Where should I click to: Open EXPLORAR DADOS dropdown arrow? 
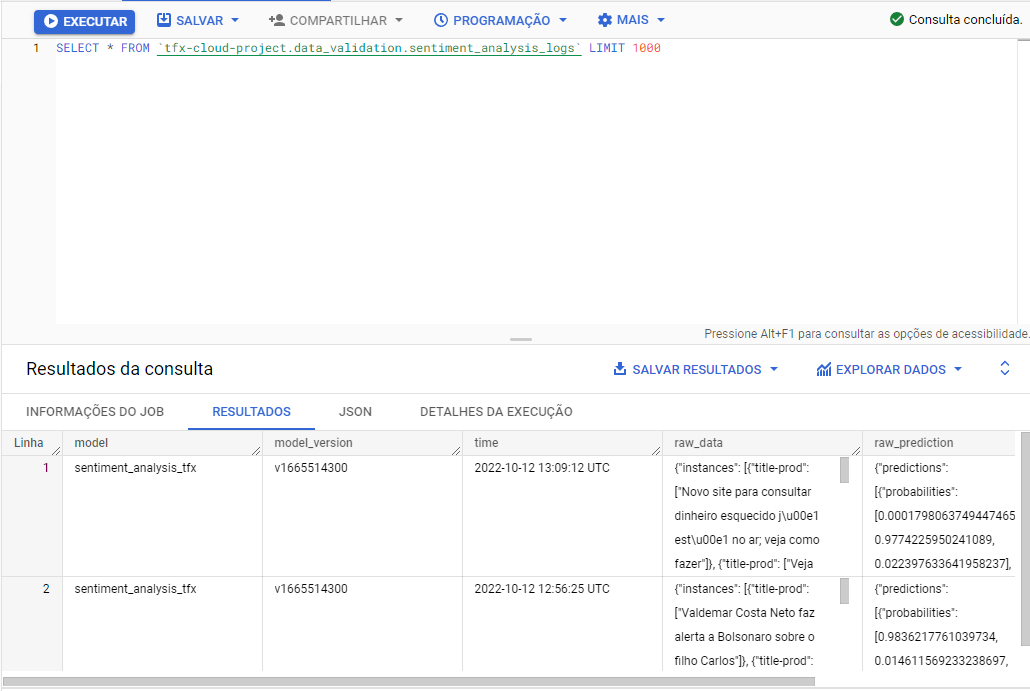[958, 369]
